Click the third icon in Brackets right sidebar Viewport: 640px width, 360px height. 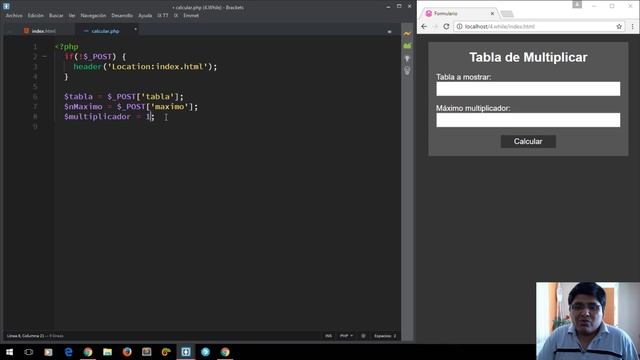407,59
